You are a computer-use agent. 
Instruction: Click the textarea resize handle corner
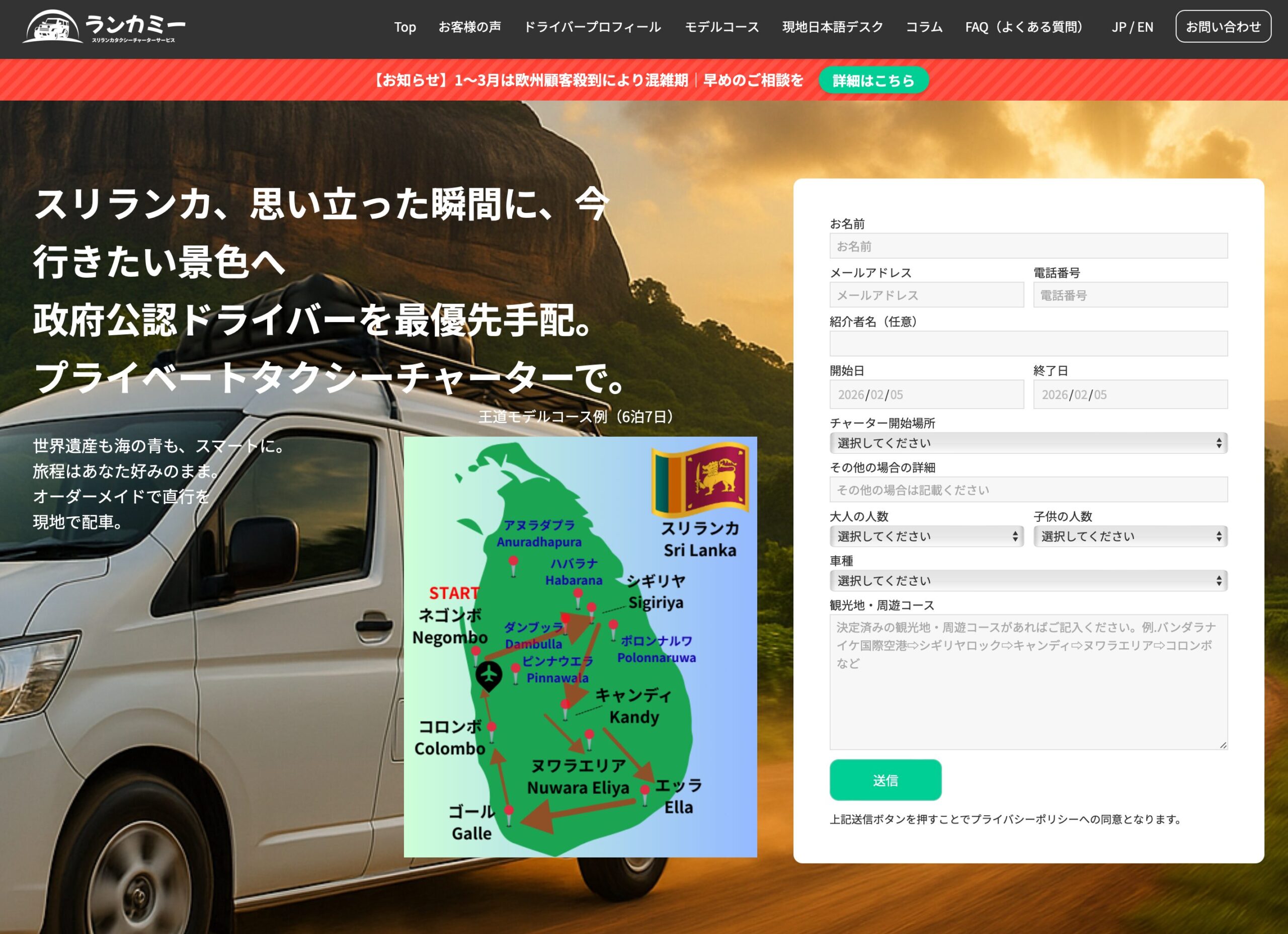(1223, 745)
